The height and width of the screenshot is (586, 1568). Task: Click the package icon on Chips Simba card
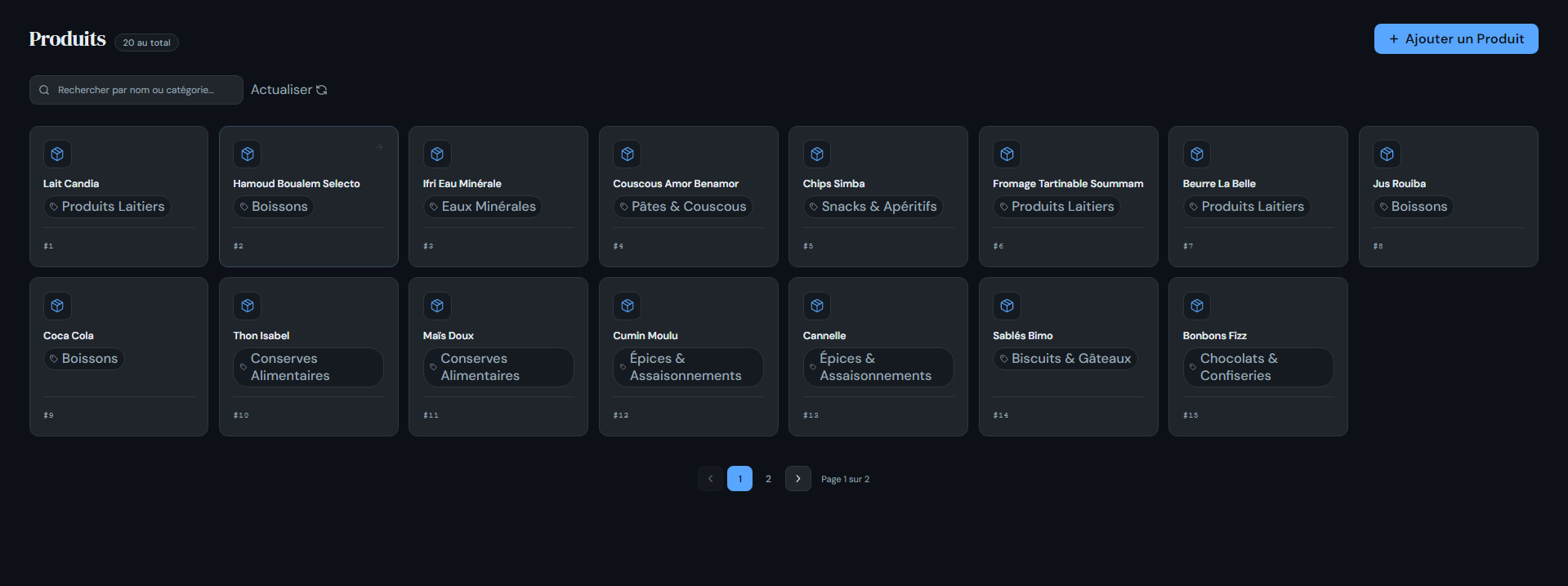point(817,154)
